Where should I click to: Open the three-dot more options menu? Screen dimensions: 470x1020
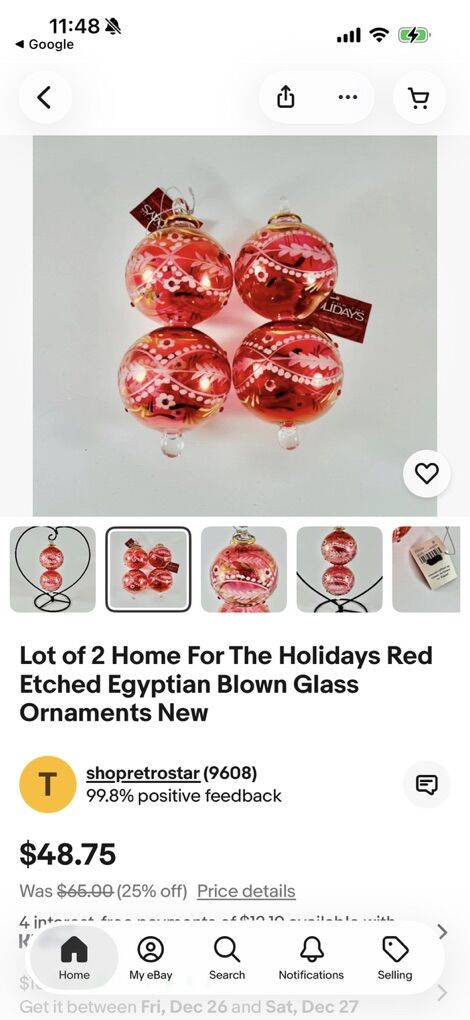pyautogui.click(x=348, y=98)
